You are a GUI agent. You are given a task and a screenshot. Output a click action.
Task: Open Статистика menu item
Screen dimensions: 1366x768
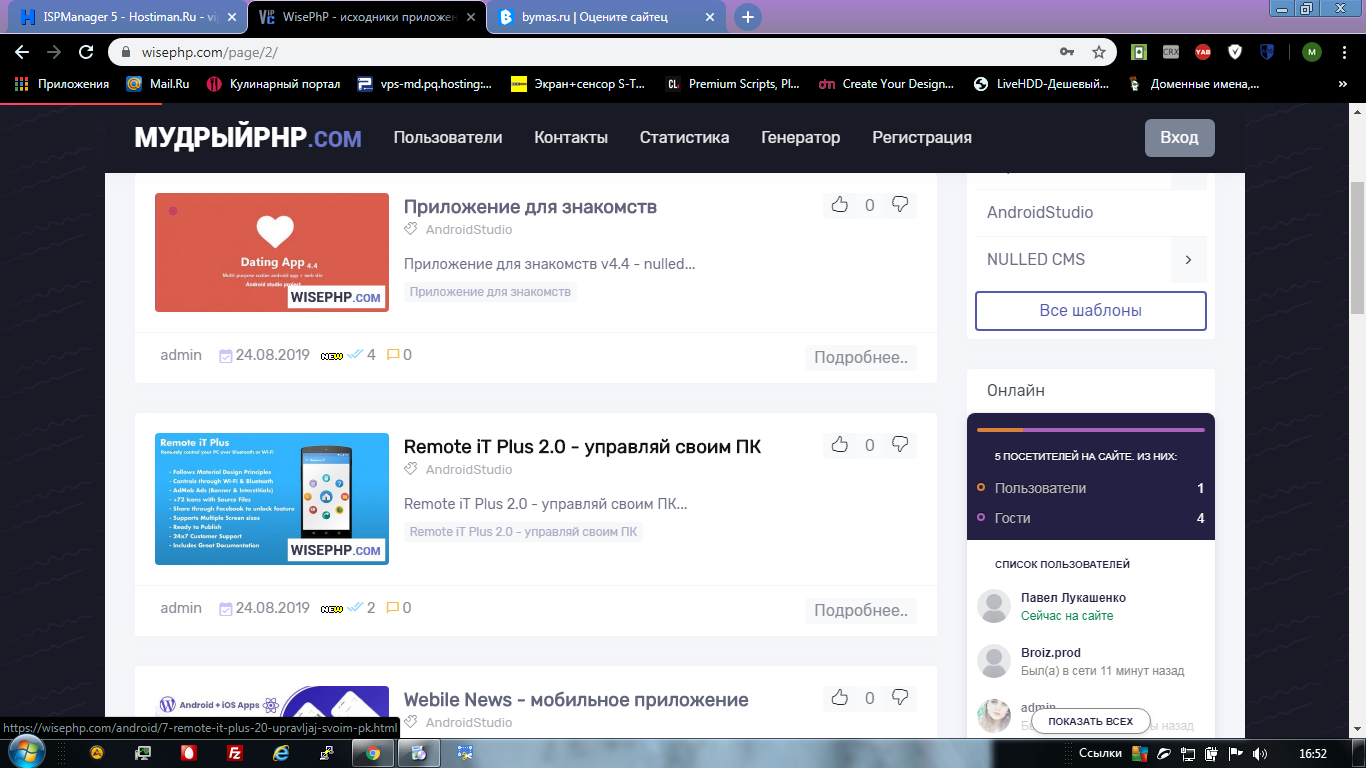684,138
